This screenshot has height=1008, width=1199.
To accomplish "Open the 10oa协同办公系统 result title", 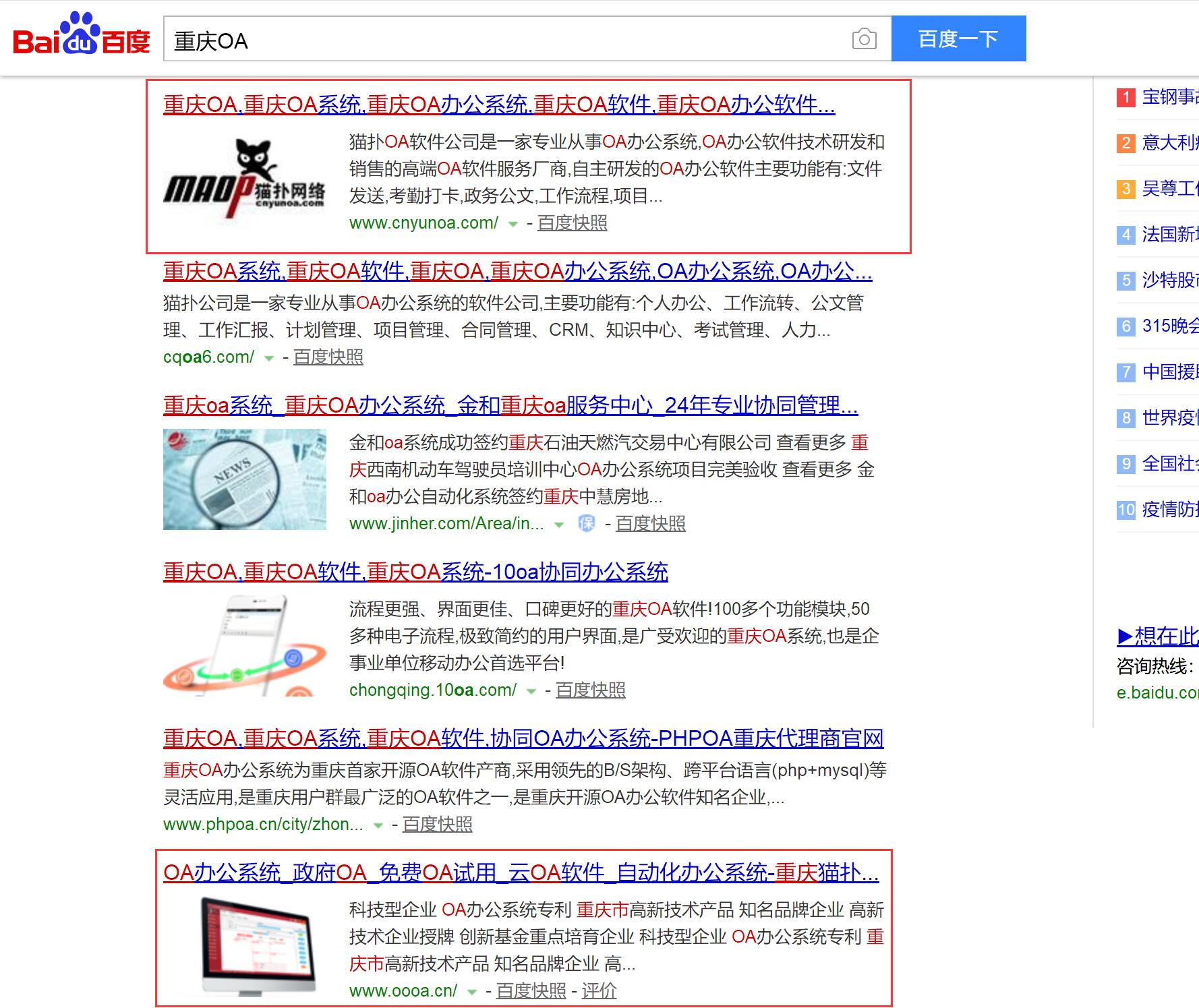I will (415, 572).
